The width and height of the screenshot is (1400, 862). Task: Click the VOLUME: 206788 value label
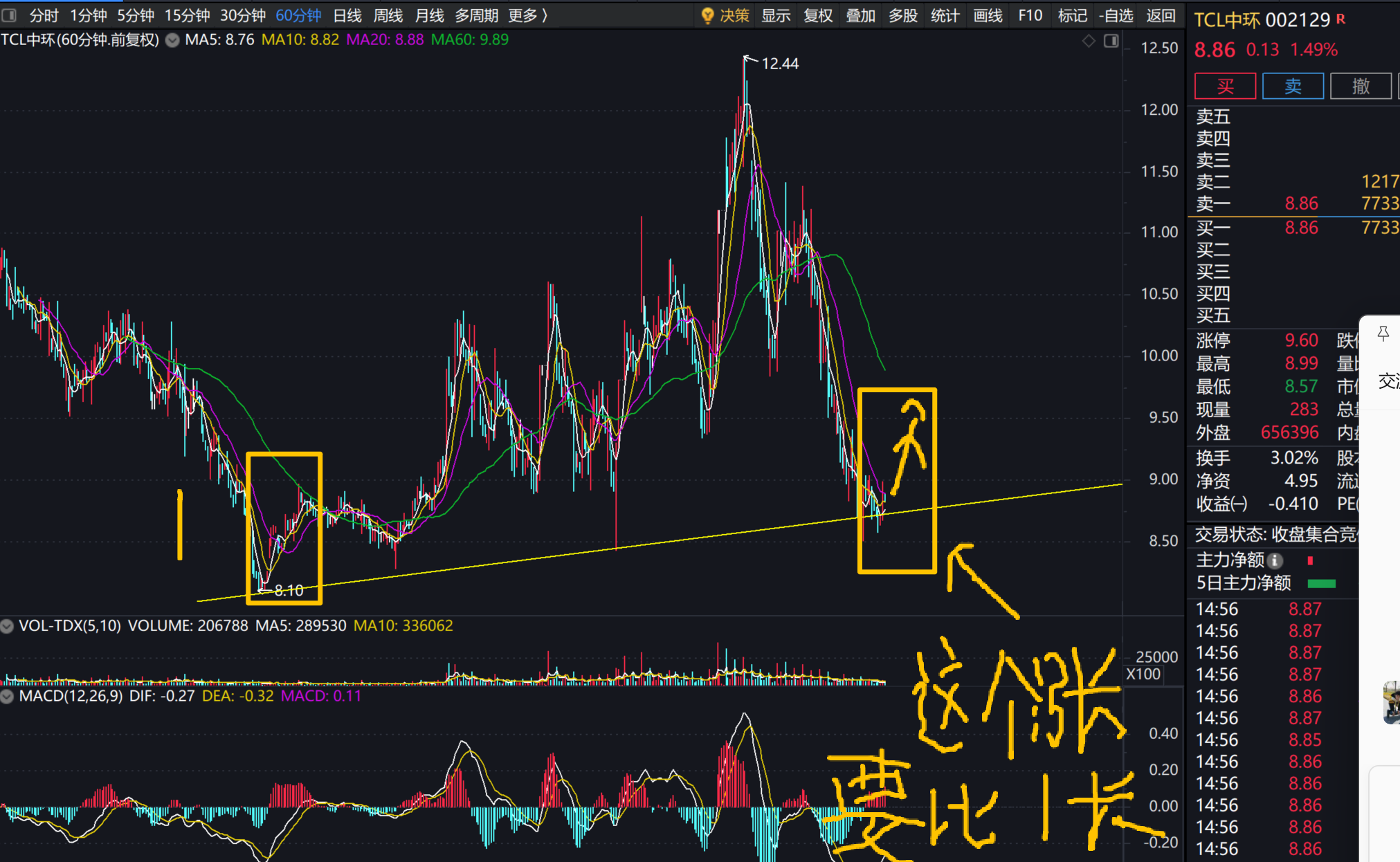[188, 626]
